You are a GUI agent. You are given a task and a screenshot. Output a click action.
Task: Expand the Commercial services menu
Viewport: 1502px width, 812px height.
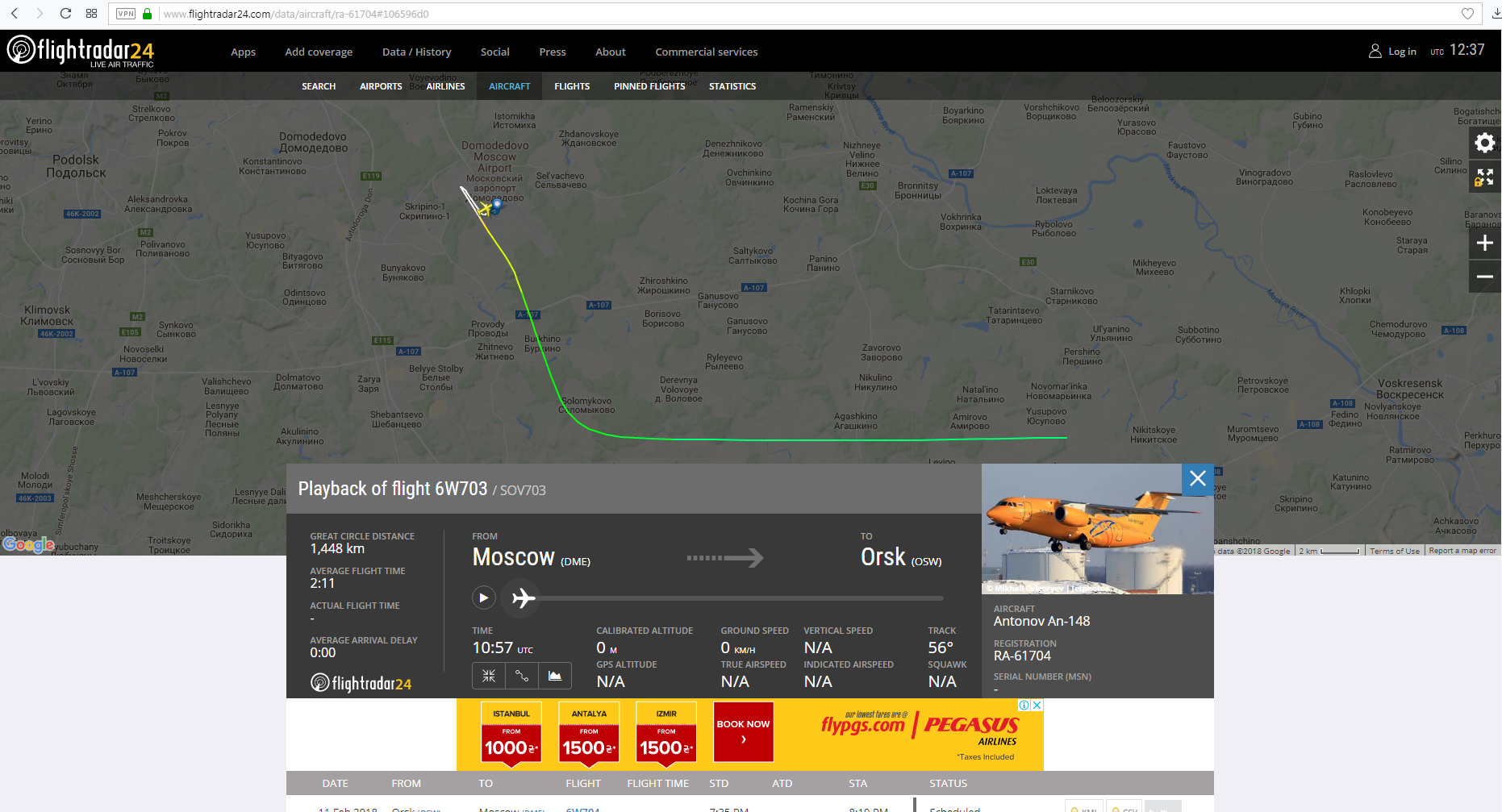click(706, 52)
